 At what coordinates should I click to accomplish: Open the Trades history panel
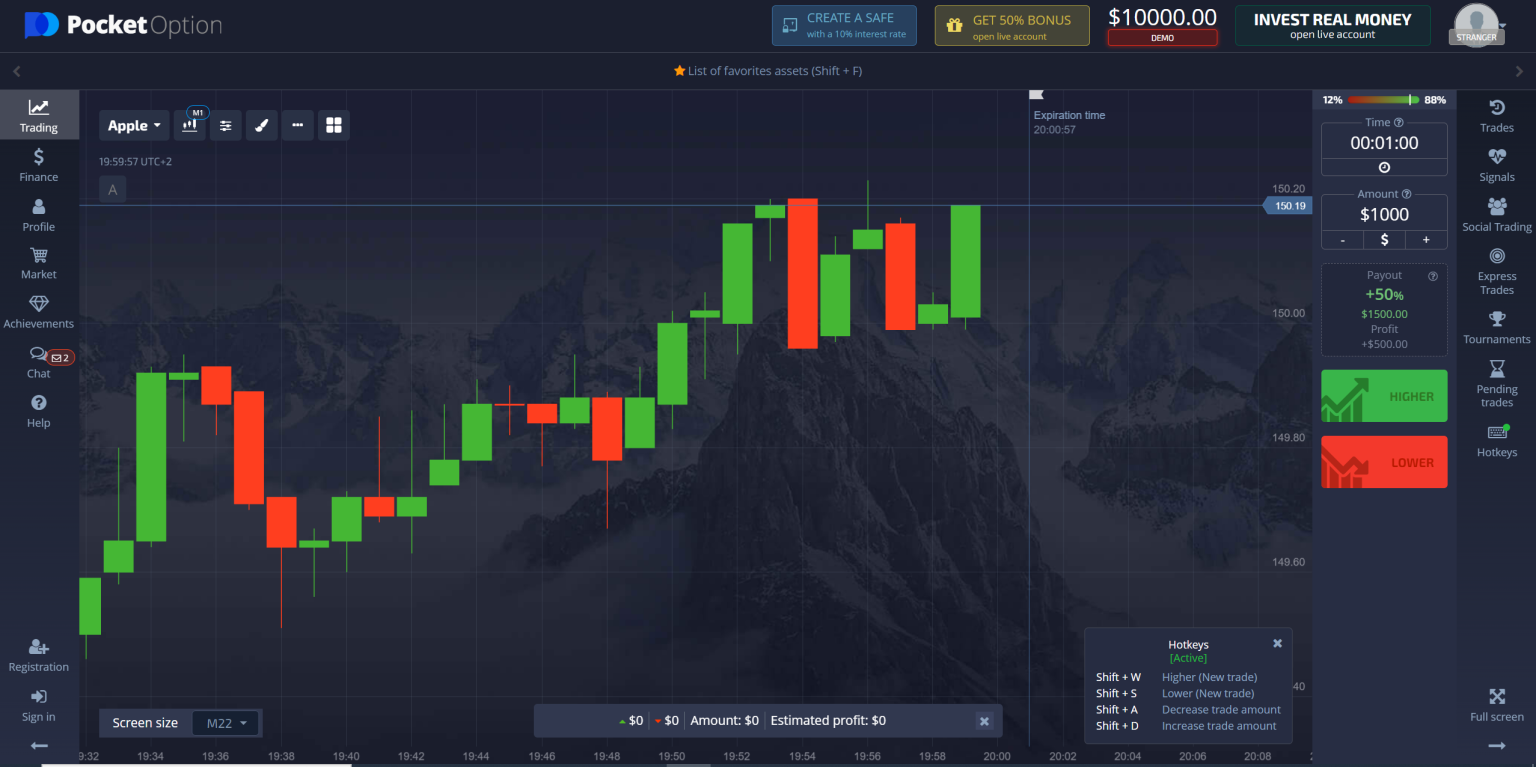click(x=1496, y=114)
